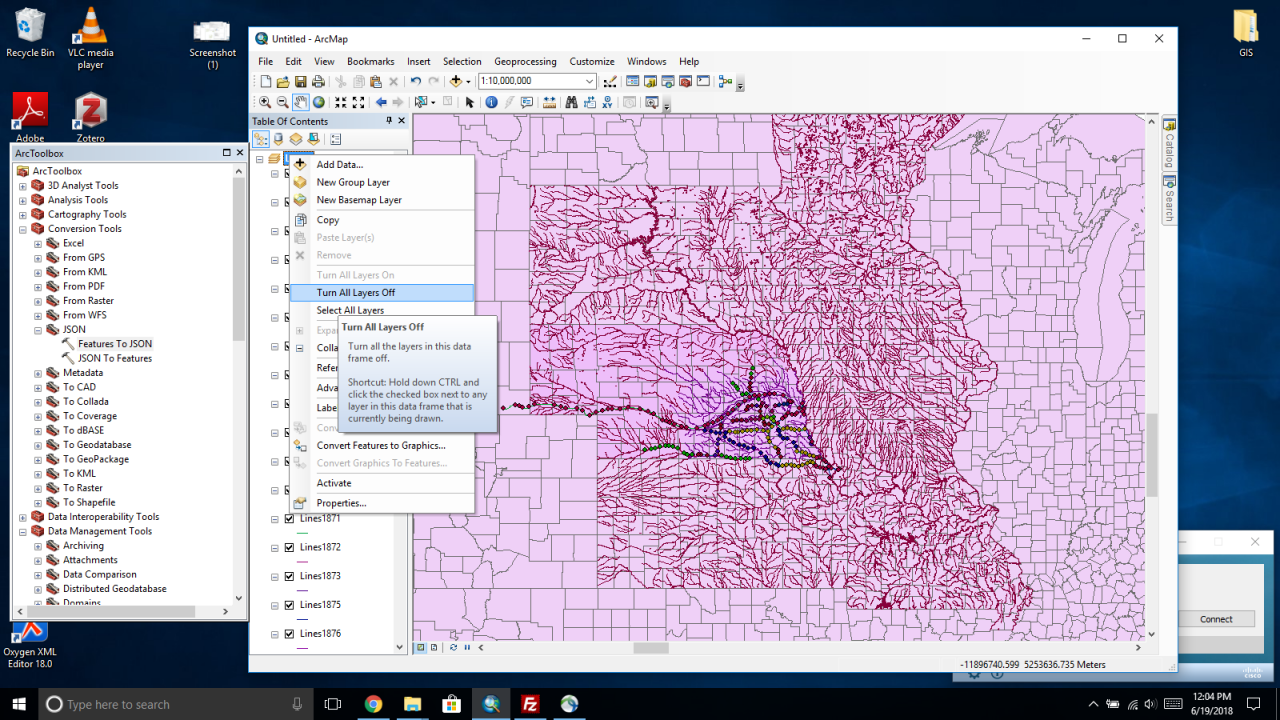The height and width of the screenshot is (720, 1280).
Task: Toggle visibility of Lines1873 layer
Action: coord(290,576)
